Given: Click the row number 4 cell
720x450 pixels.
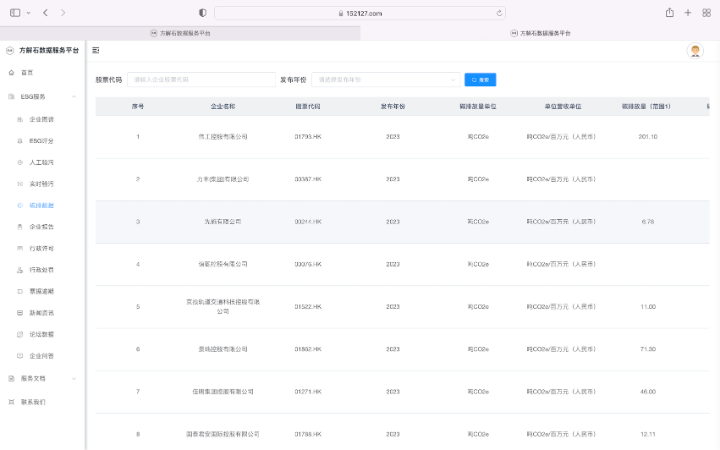Looking at the screenshot, I should pyautogui.click(x=138, y=264).
